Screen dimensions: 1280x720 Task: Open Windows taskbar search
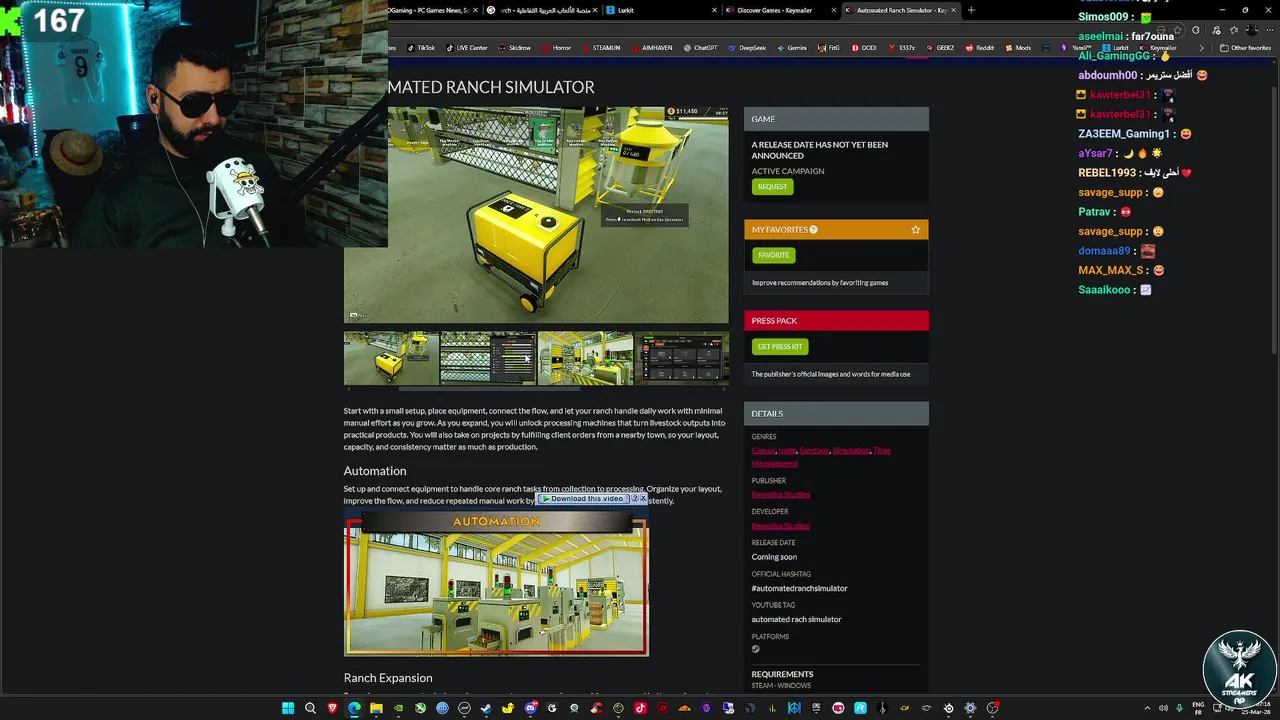(310, 708)
